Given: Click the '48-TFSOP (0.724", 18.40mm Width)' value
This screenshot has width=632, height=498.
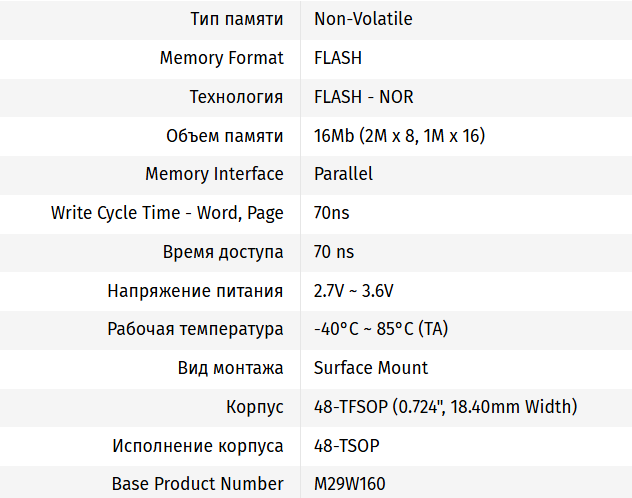Looking at the screenshot, I should (445, 407).
